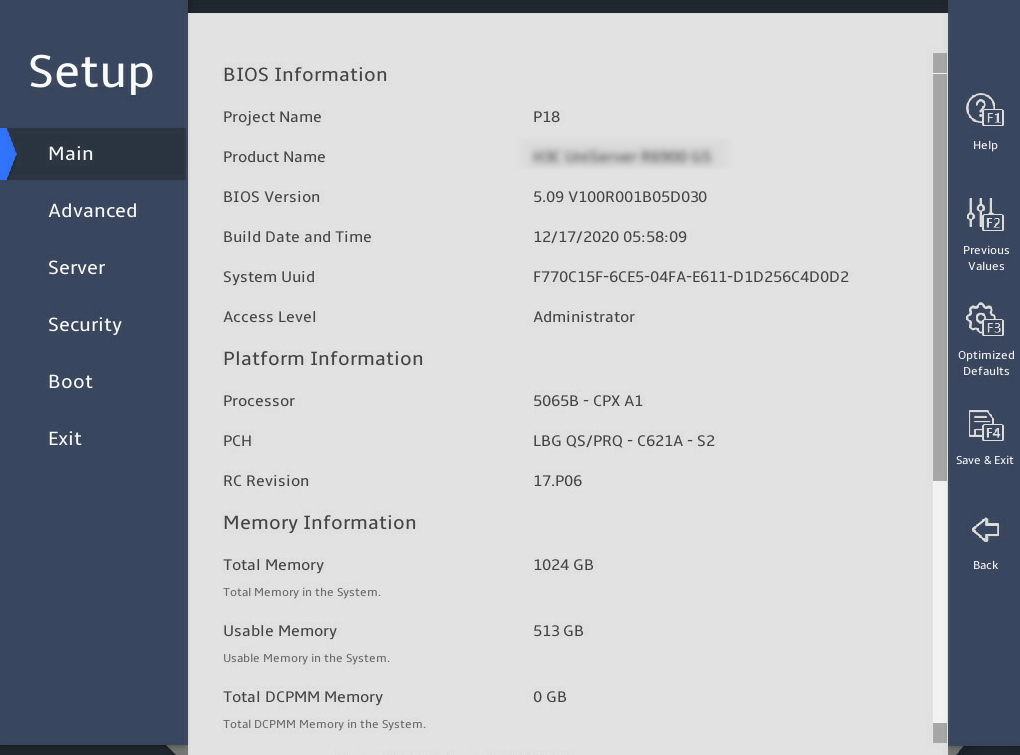The image size is (1020, 755).
Task: Select the 0 GB DCPMM value
Action: coord(550,697)
